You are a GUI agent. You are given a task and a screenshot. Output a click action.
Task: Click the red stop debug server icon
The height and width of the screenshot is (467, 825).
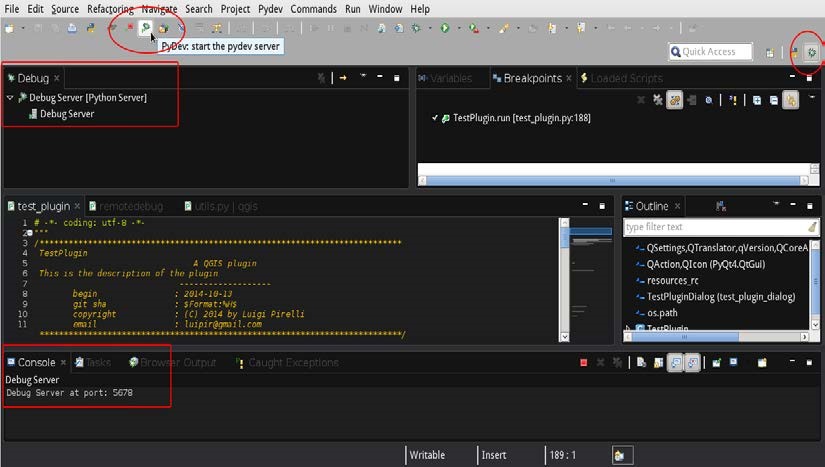coord(130,27)
